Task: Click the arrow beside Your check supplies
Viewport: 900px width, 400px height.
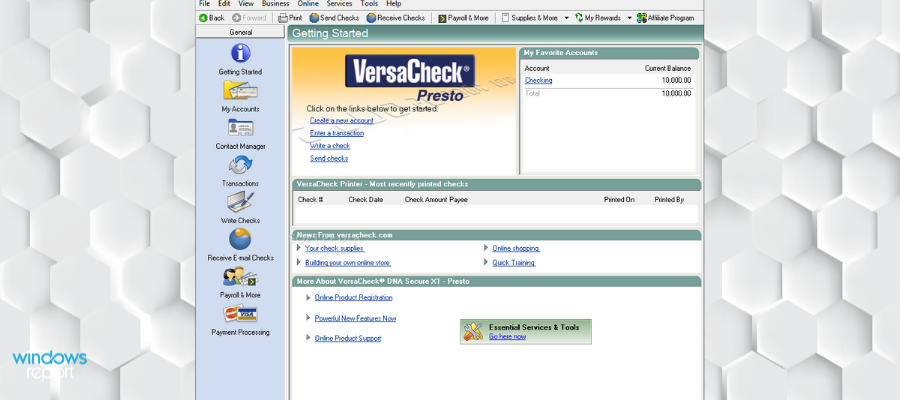Action: (299, 248)
